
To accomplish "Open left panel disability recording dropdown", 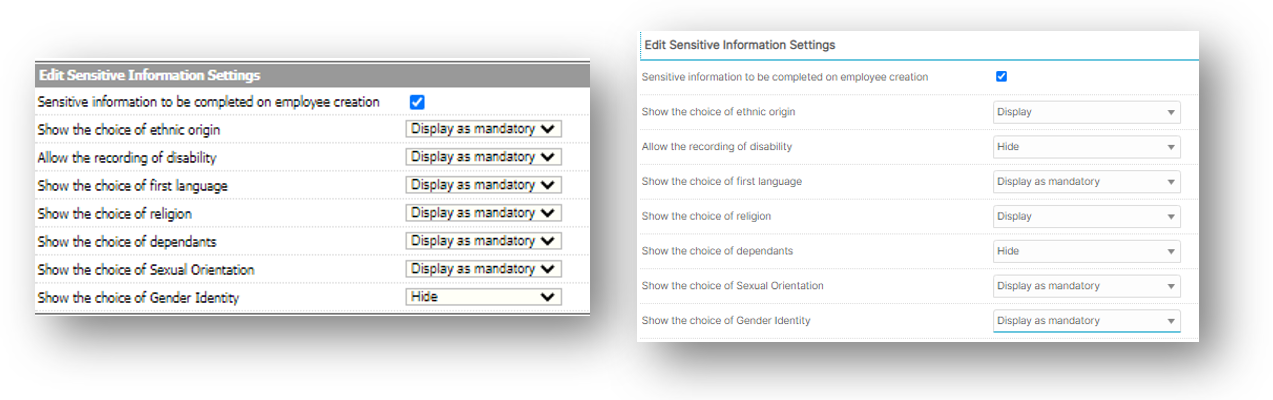I will [484, 157].
